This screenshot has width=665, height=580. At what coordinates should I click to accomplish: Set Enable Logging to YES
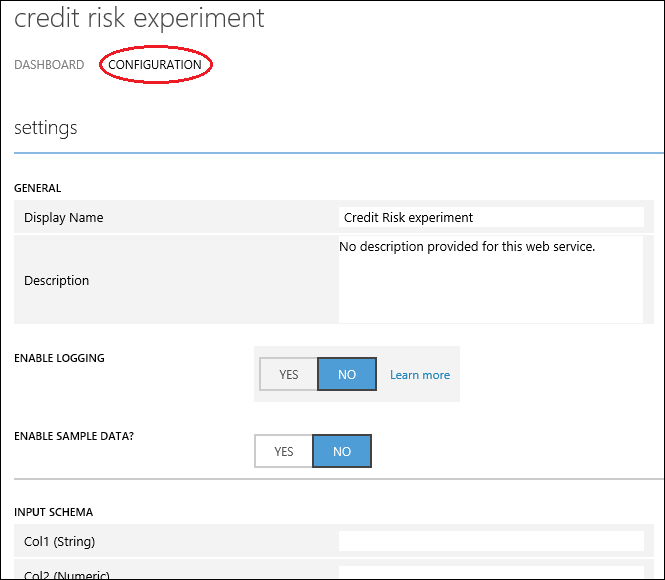tap(288, 374)
